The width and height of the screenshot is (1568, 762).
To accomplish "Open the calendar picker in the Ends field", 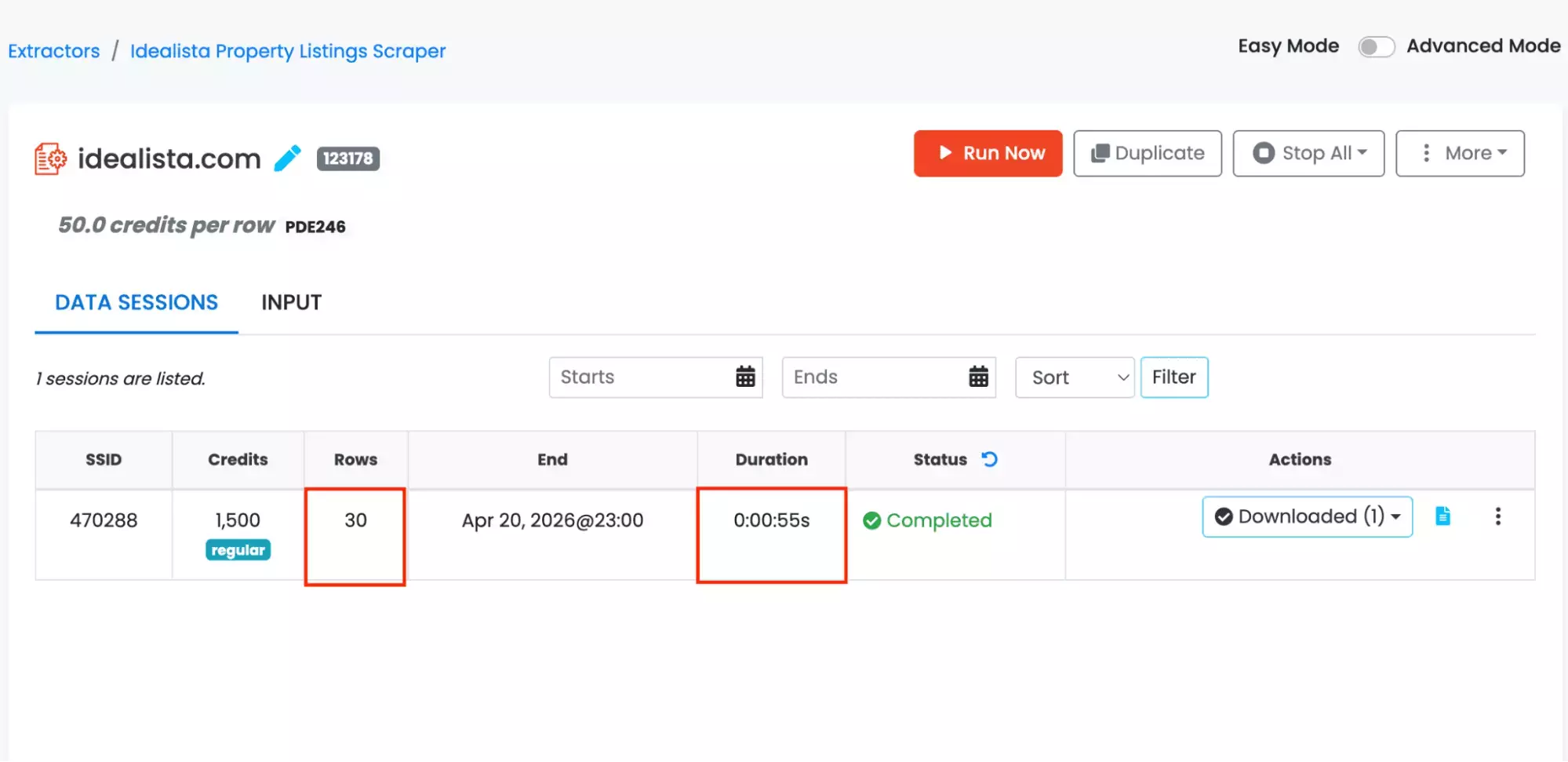I will coord(977,377).
